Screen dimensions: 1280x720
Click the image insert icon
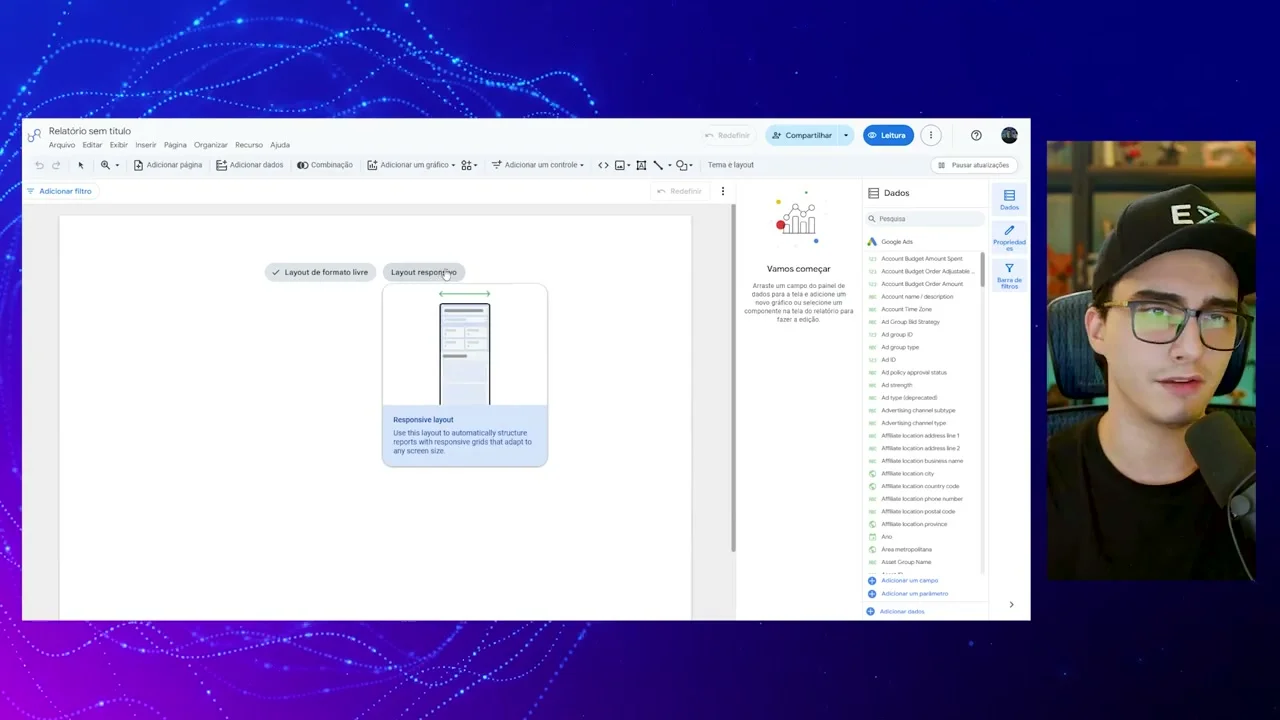[620, 165]
